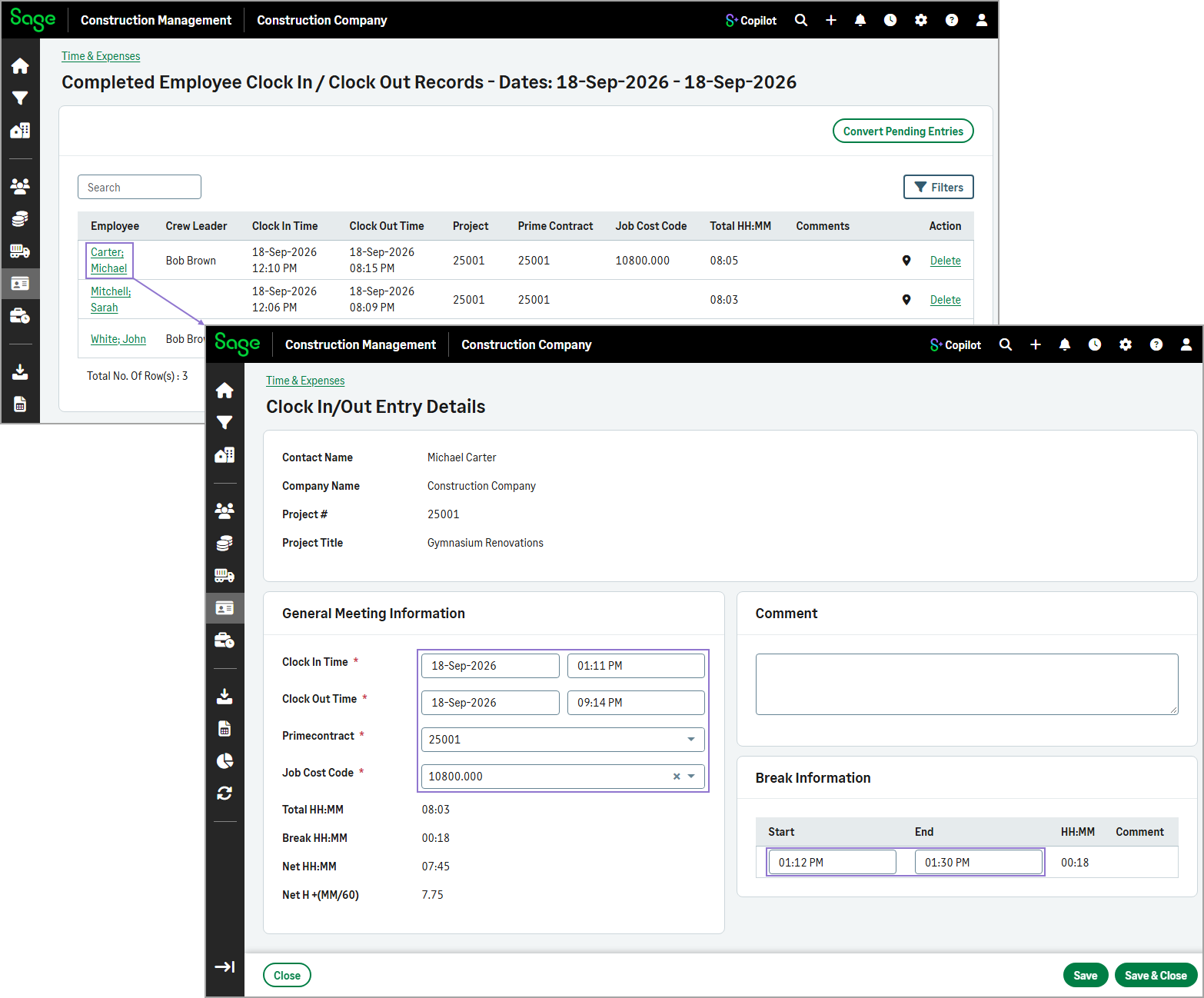
Task: Open user profile icon in Entry Details top bar
Action: pyautogui.click(x=1186, y=344)
